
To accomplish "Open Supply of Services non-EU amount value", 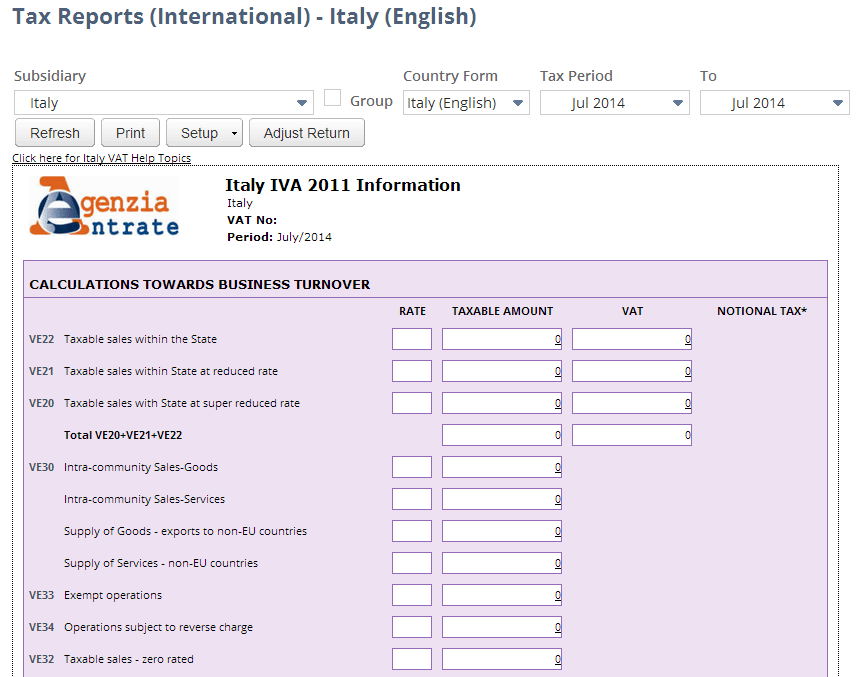I will [557, 563].
